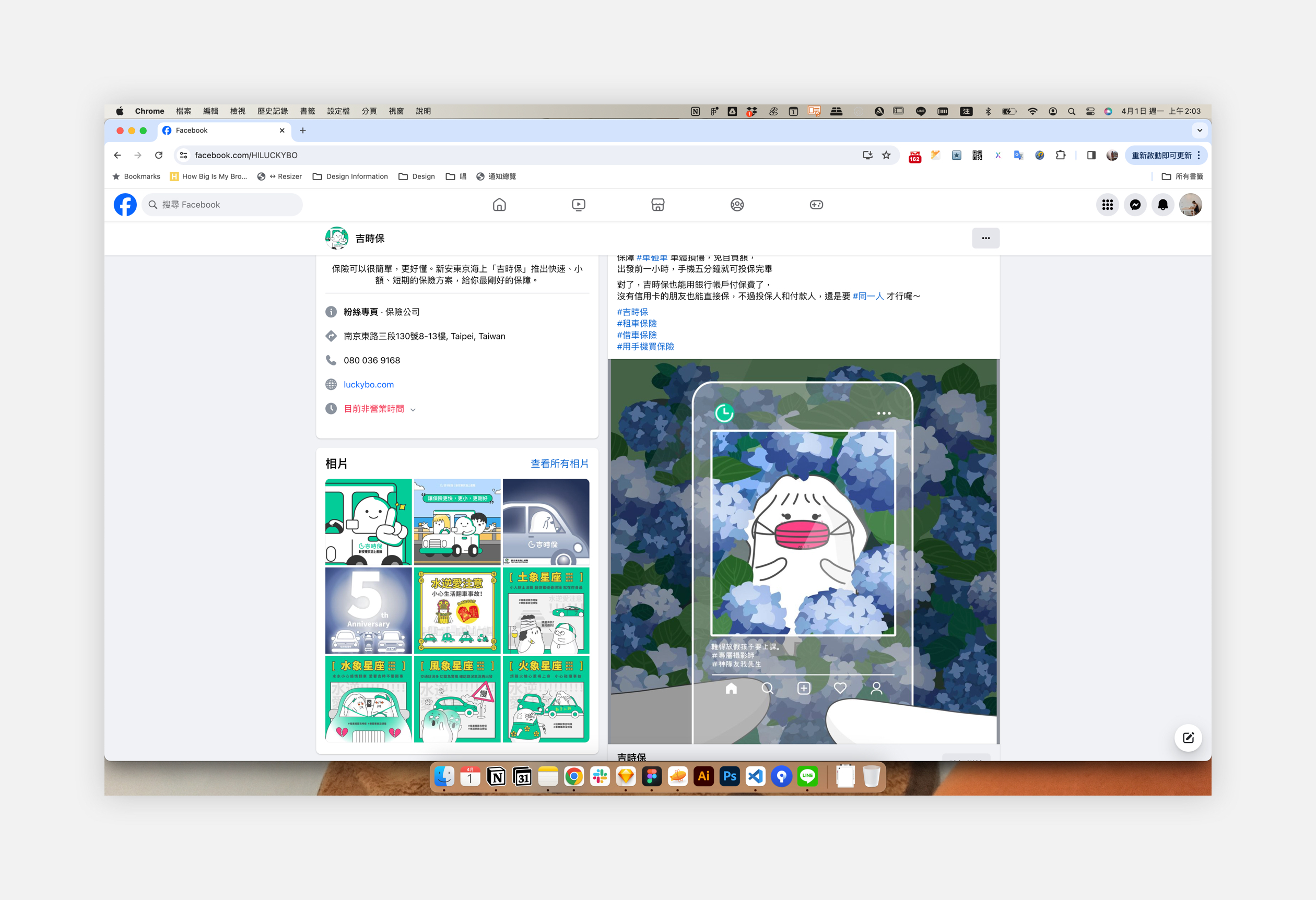
Task: Open Visual Studio Code from the Dock
Action: (756, 777)
